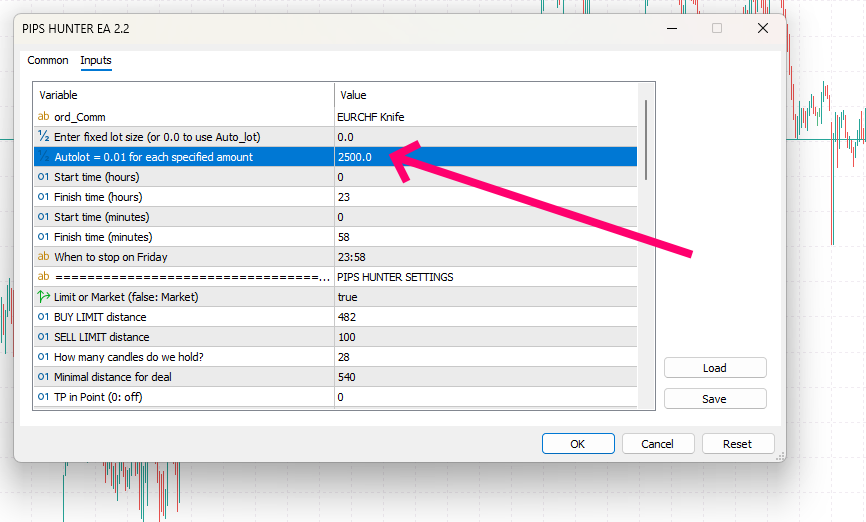Select Limit or Market (false: Market) label

[x=126, y=297]
